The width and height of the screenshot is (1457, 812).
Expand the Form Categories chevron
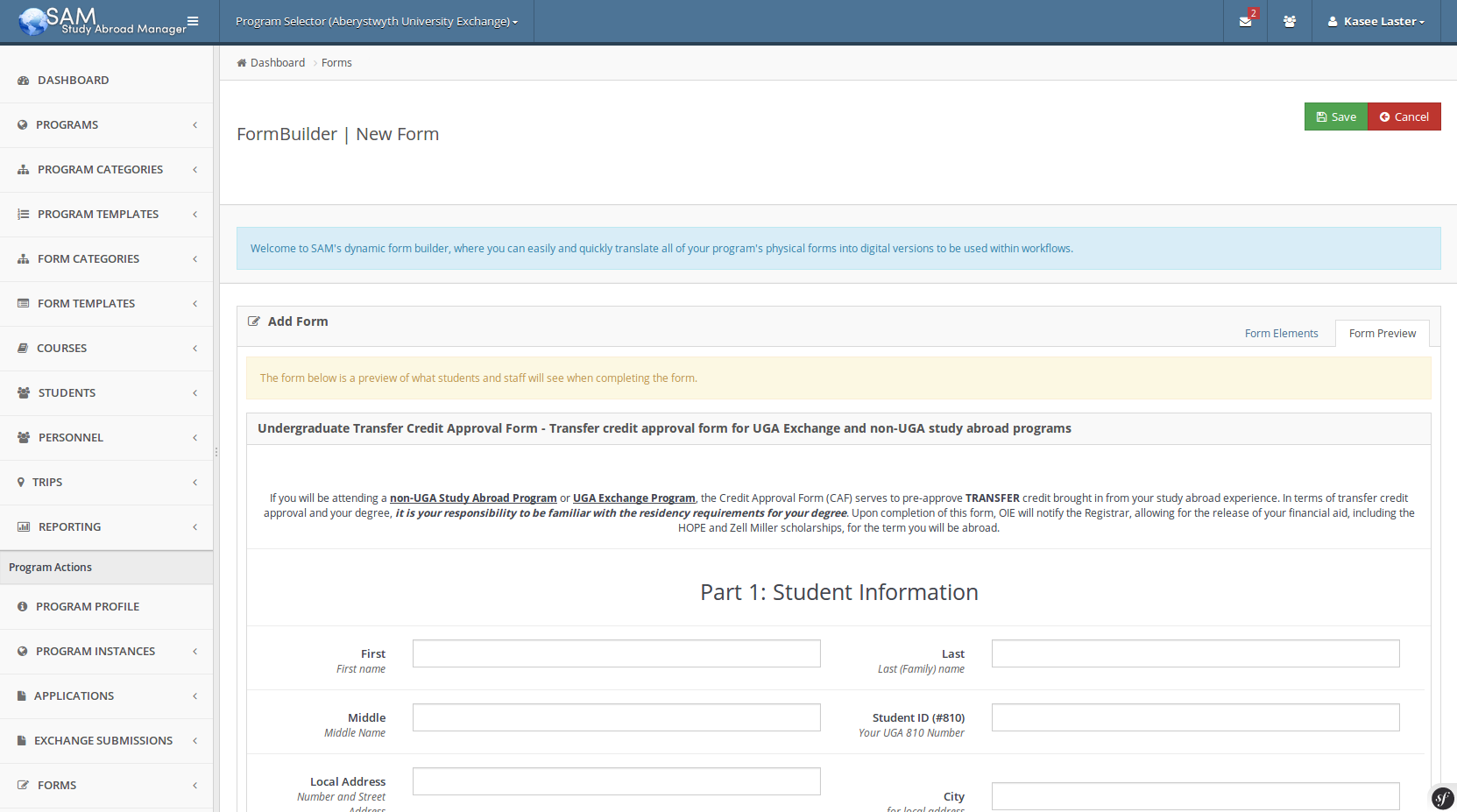pyautogui.click(x=195, y=259)
